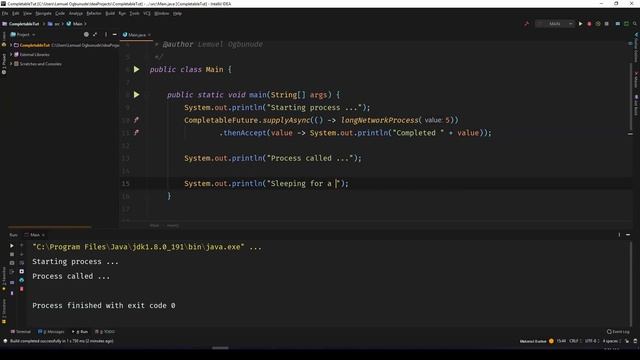Clear console with red trash icon
640x360 pixels.
pyautogui.click(x=22, y=289)
